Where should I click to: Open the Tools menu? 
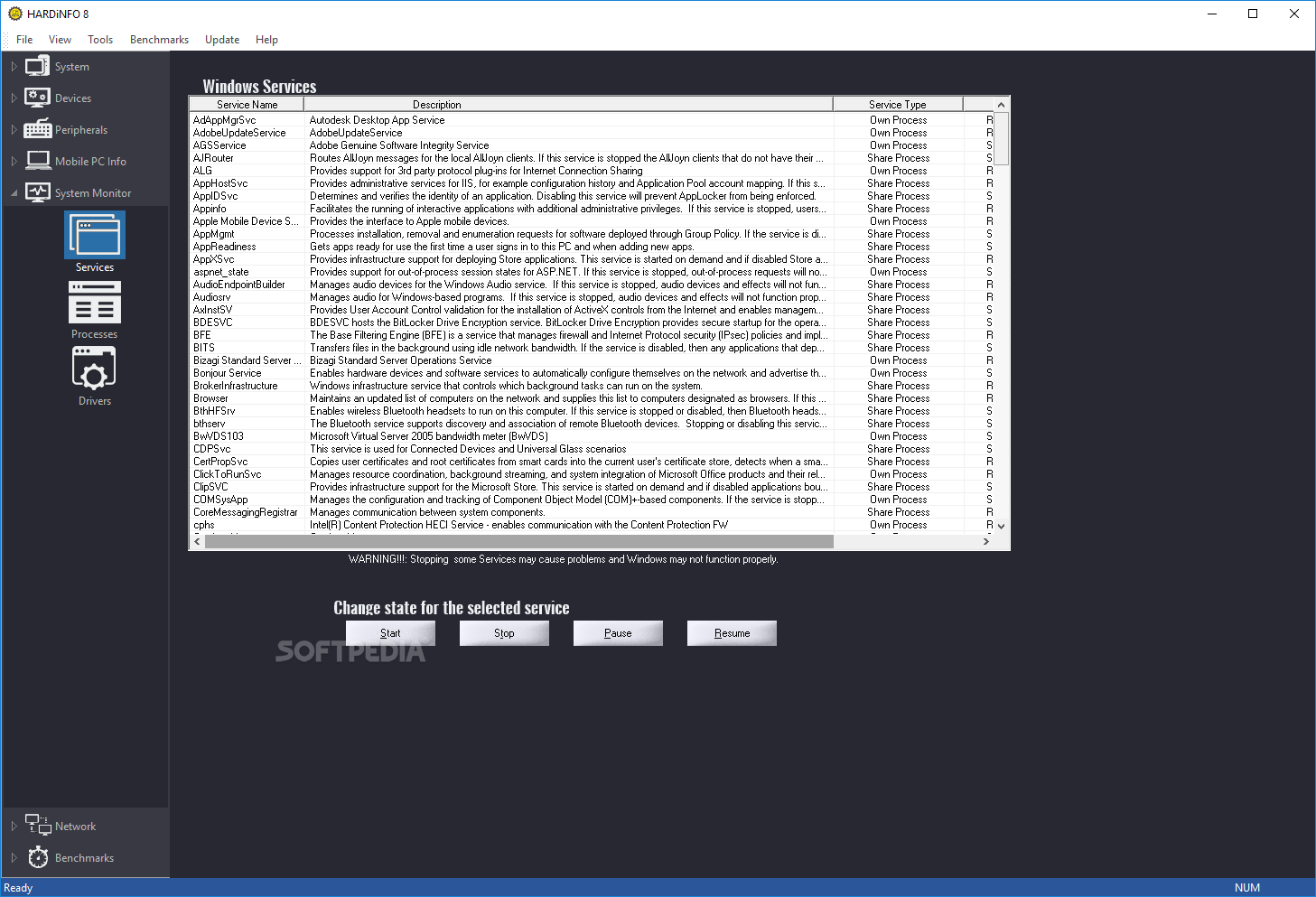pos(100,40)
